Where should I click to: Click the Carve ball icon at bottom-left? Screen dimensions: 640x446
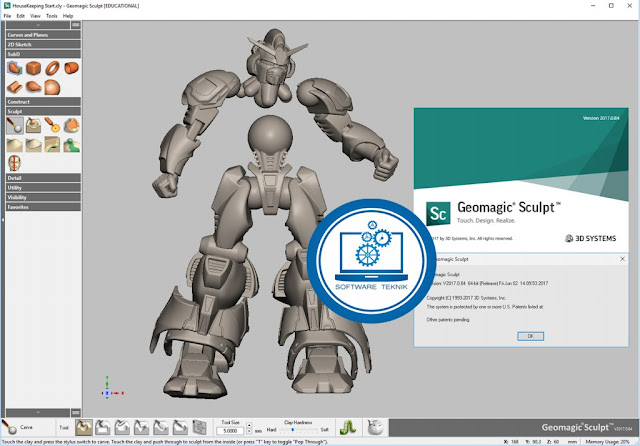click(x=9, y=427)
